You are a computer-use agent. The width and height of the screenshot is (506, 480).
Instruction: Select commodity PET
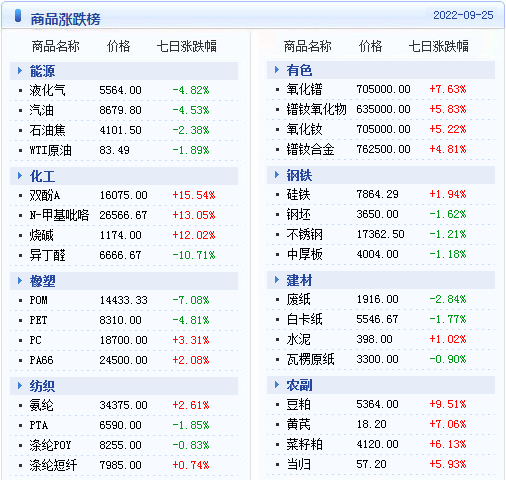click(38, 320)
